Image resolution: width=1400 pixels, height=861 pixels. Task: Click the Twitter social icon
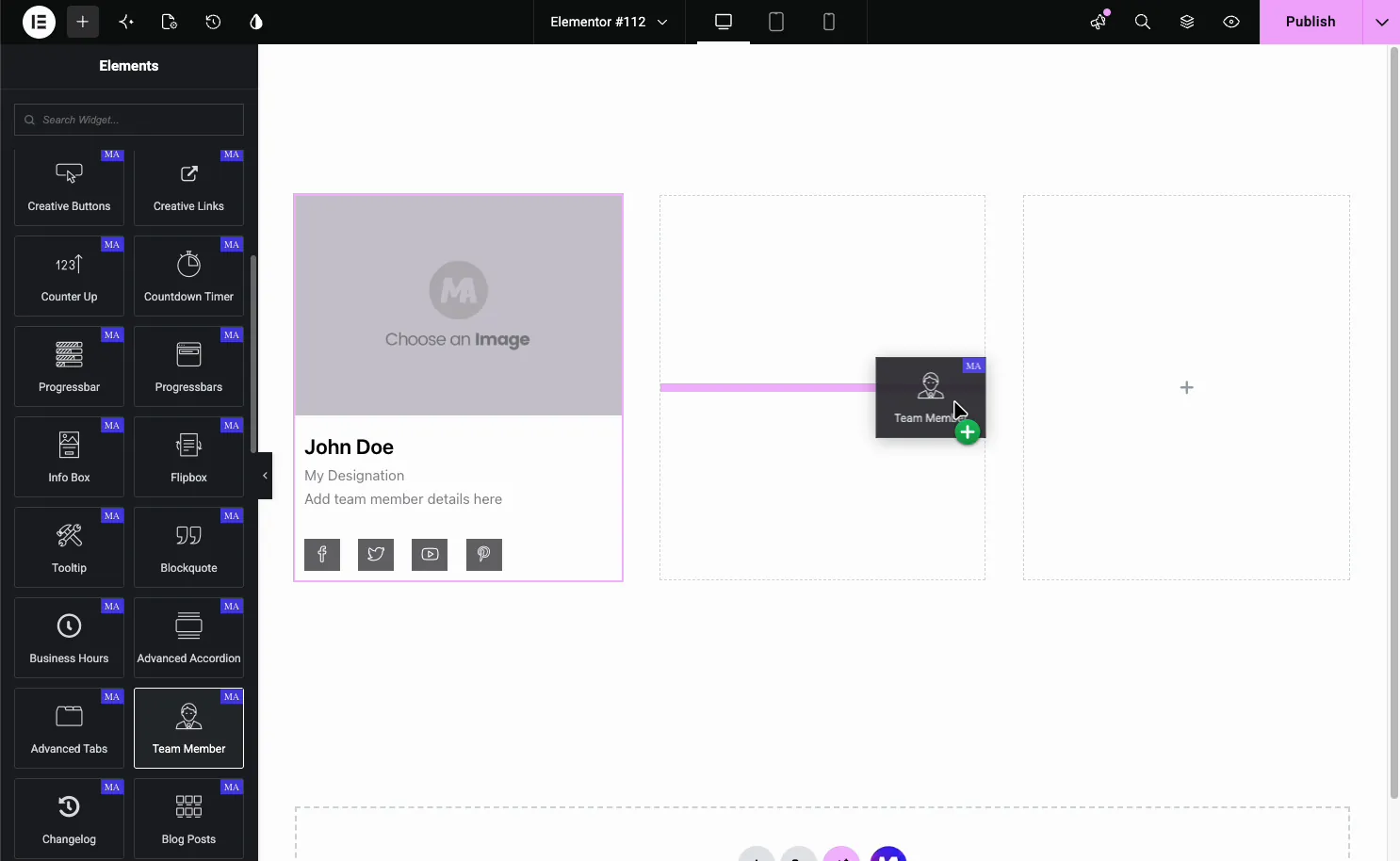[x=376, y=555]
